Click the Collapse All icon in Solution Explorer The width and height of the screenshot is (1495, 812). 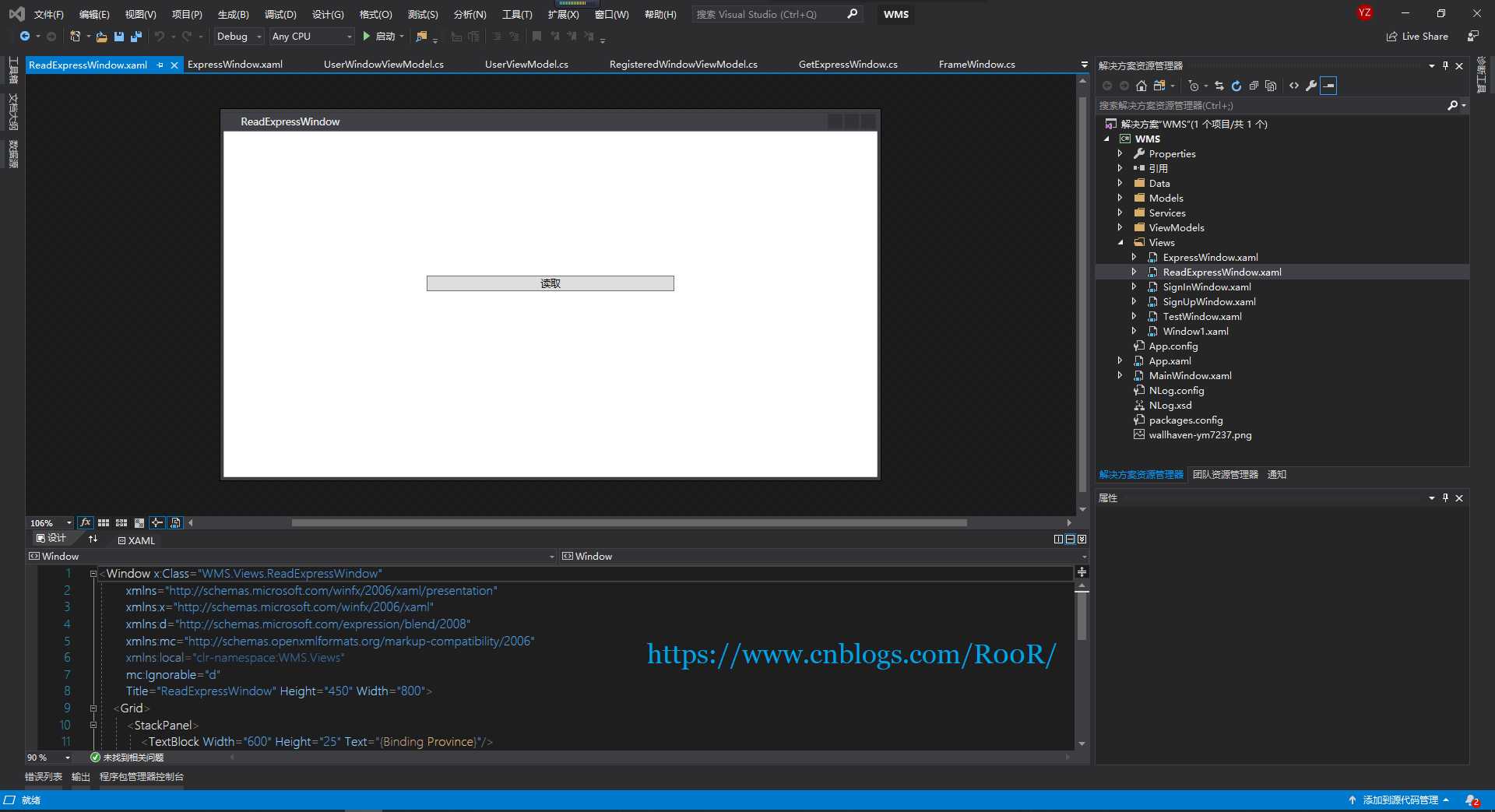(1254, 86)
